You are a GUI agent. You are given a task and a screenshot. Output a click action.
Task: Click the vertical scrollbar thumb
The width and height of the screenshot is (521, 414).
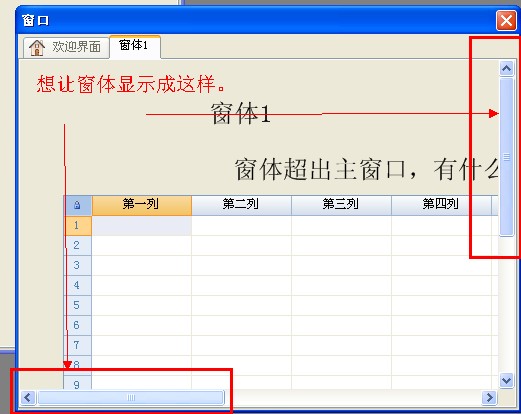coord(506,157)
